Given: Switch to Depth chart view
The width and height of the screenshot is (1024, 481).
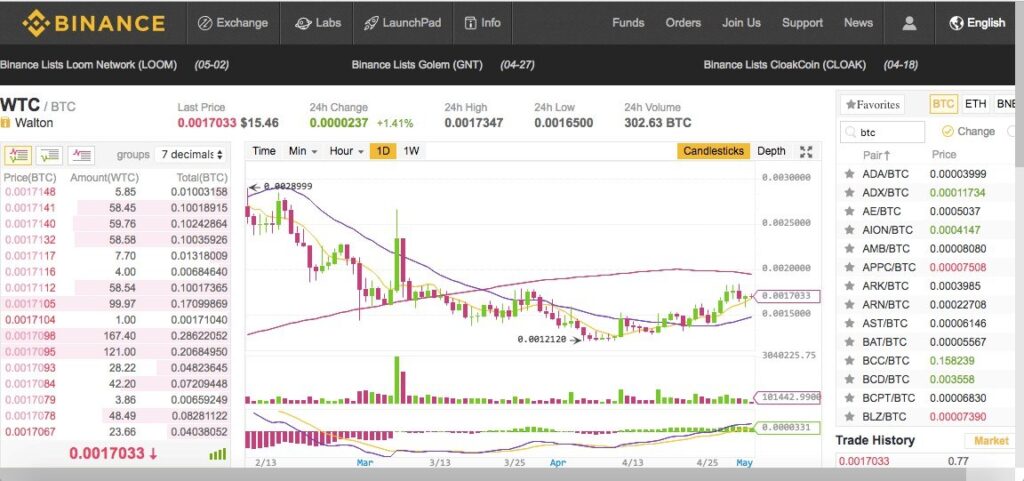Looking at the screenshot, I should [x=771, y=151].
